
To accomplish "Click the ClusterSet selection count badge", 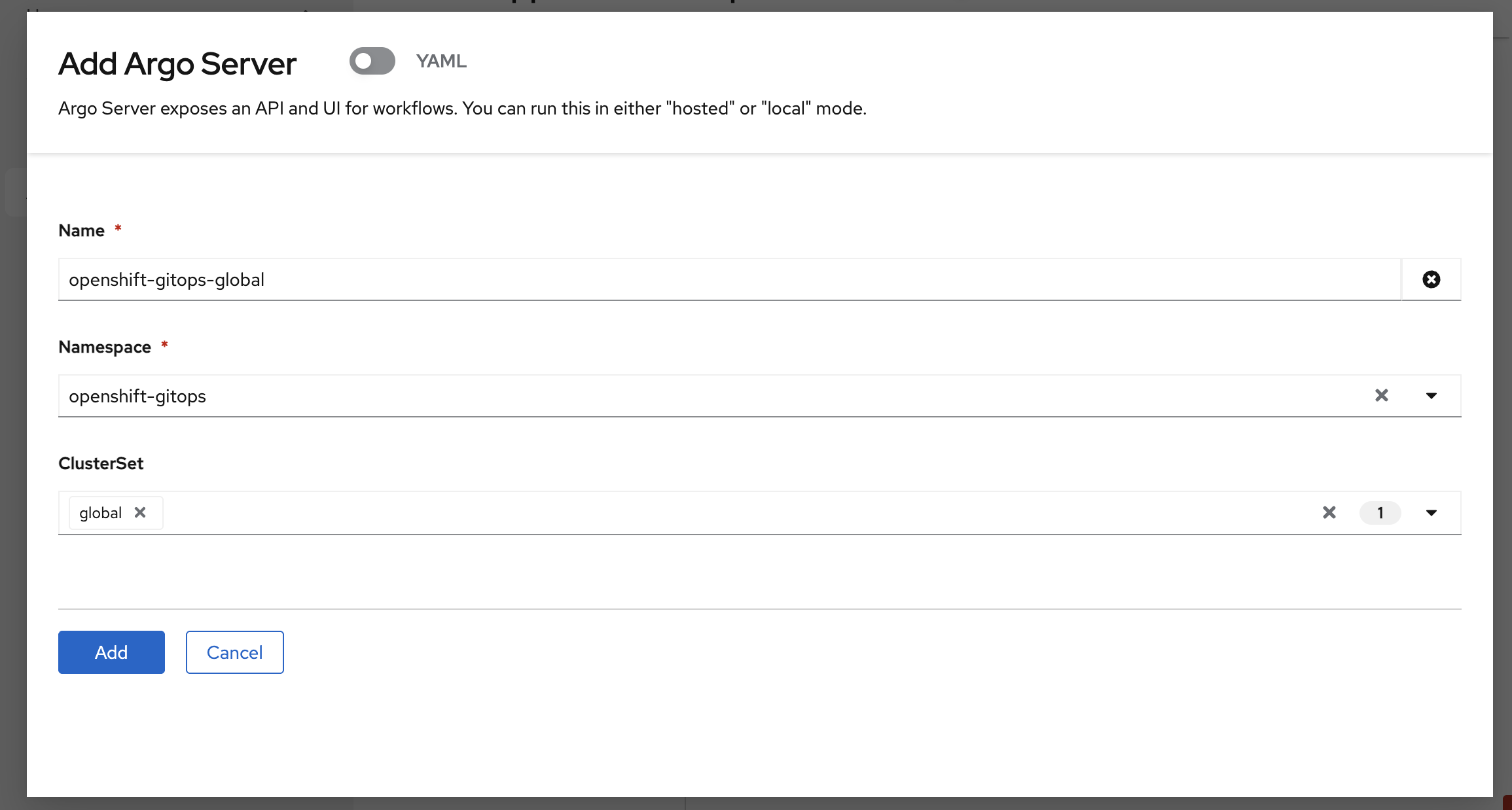I will (1380, 512).
